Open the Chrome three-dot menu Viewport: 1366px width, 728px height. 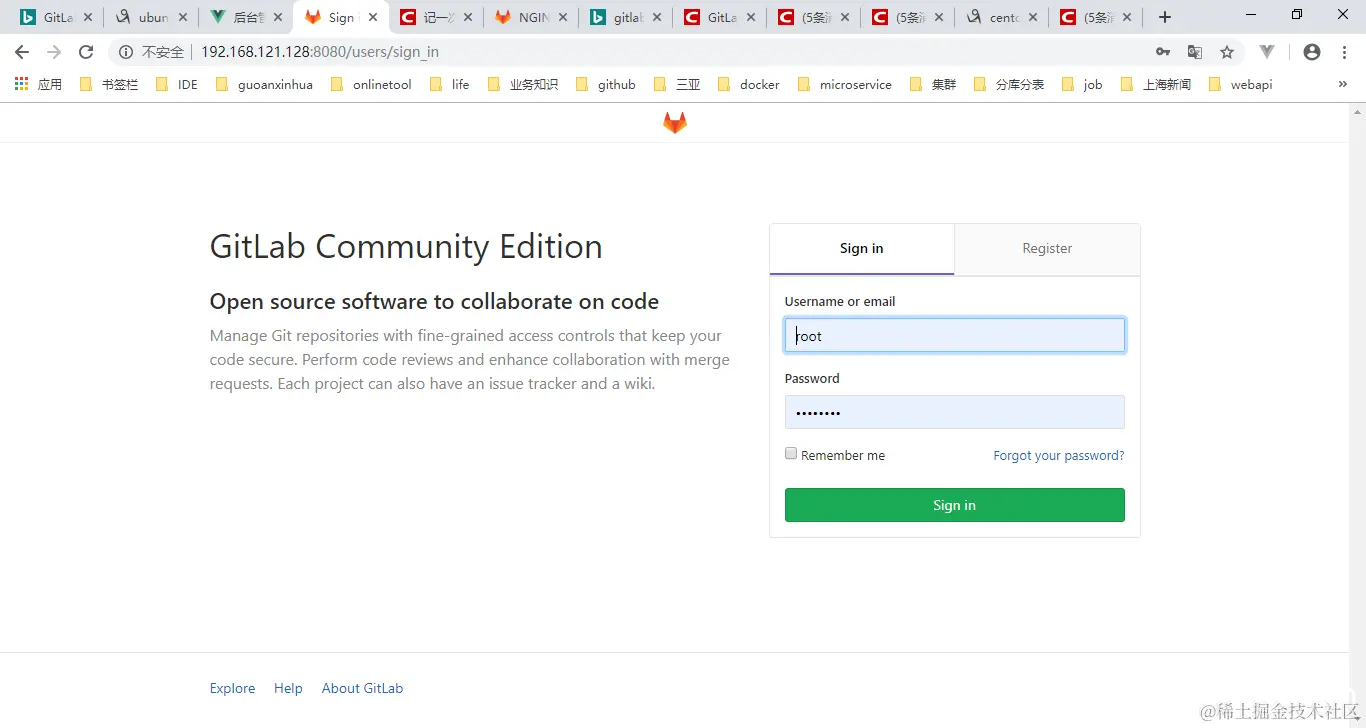click(x=1344, y=52)
